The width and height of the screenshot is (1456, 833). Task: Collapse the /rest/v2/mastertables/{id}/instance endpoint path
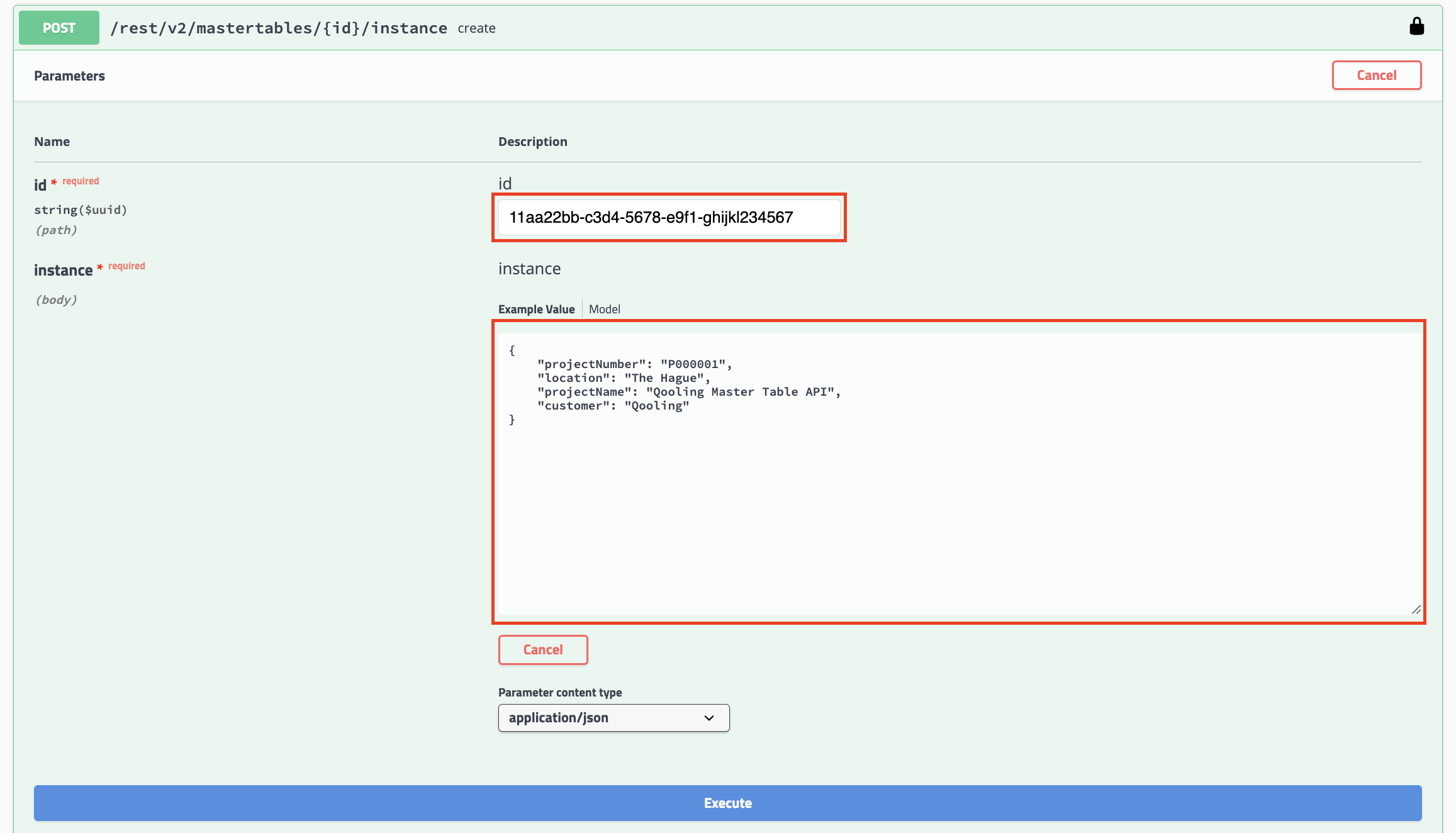click(279, 28)
